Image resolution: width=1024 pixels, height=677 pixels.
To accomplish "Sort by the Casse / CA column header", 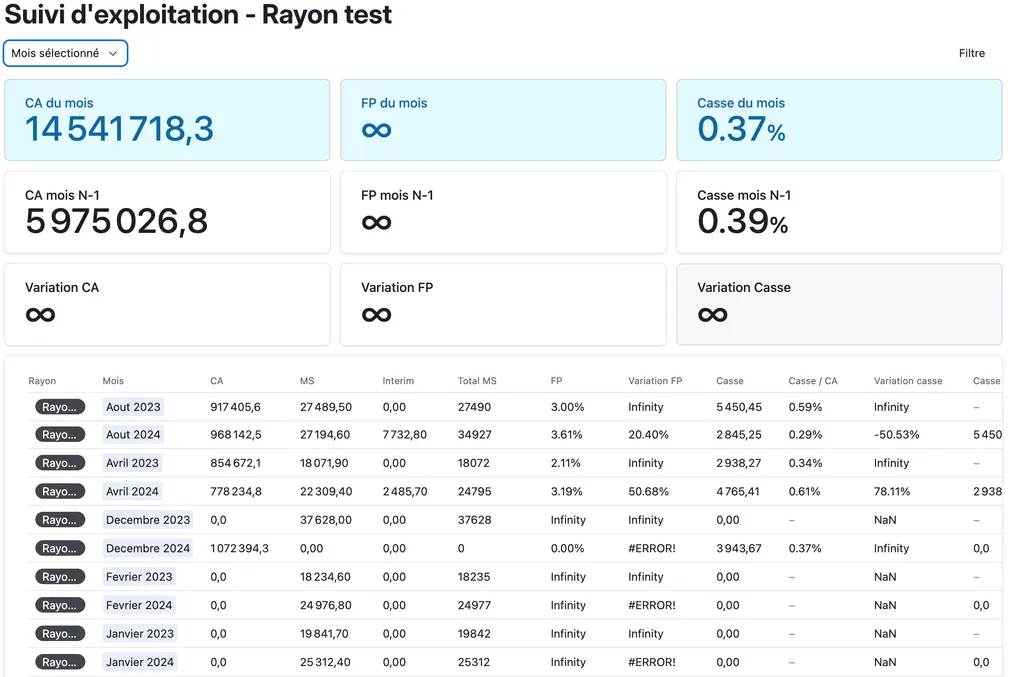I will (x=812, y=381).
